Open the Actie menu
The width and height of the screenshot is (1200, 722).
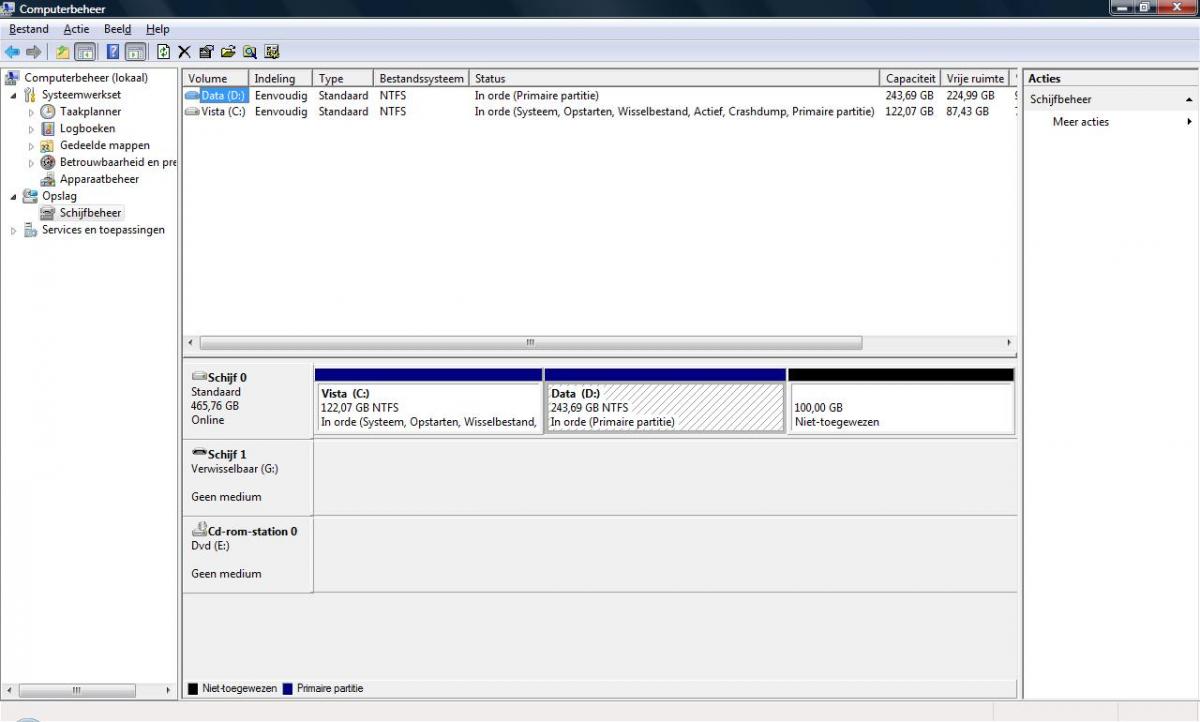point(76,29)
